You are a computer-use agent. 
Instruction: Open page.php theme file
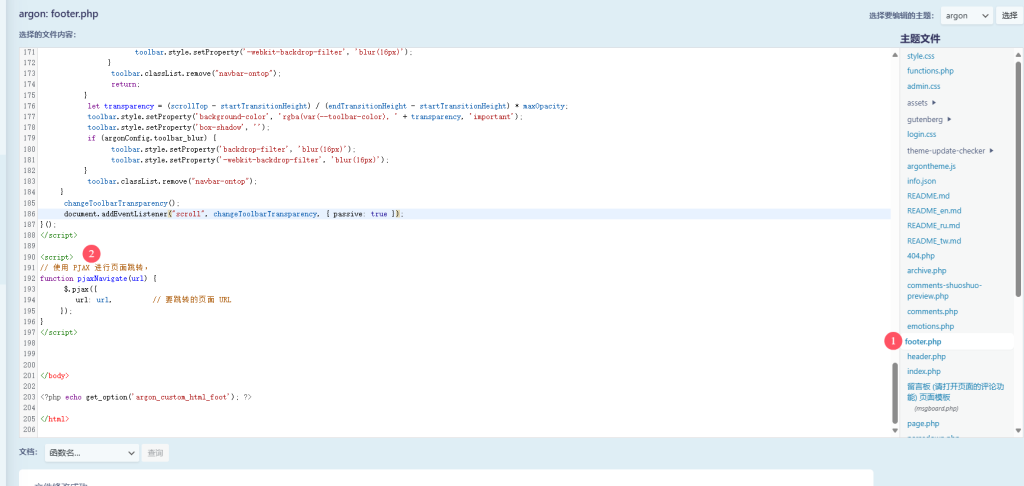(x=923, y=423)
